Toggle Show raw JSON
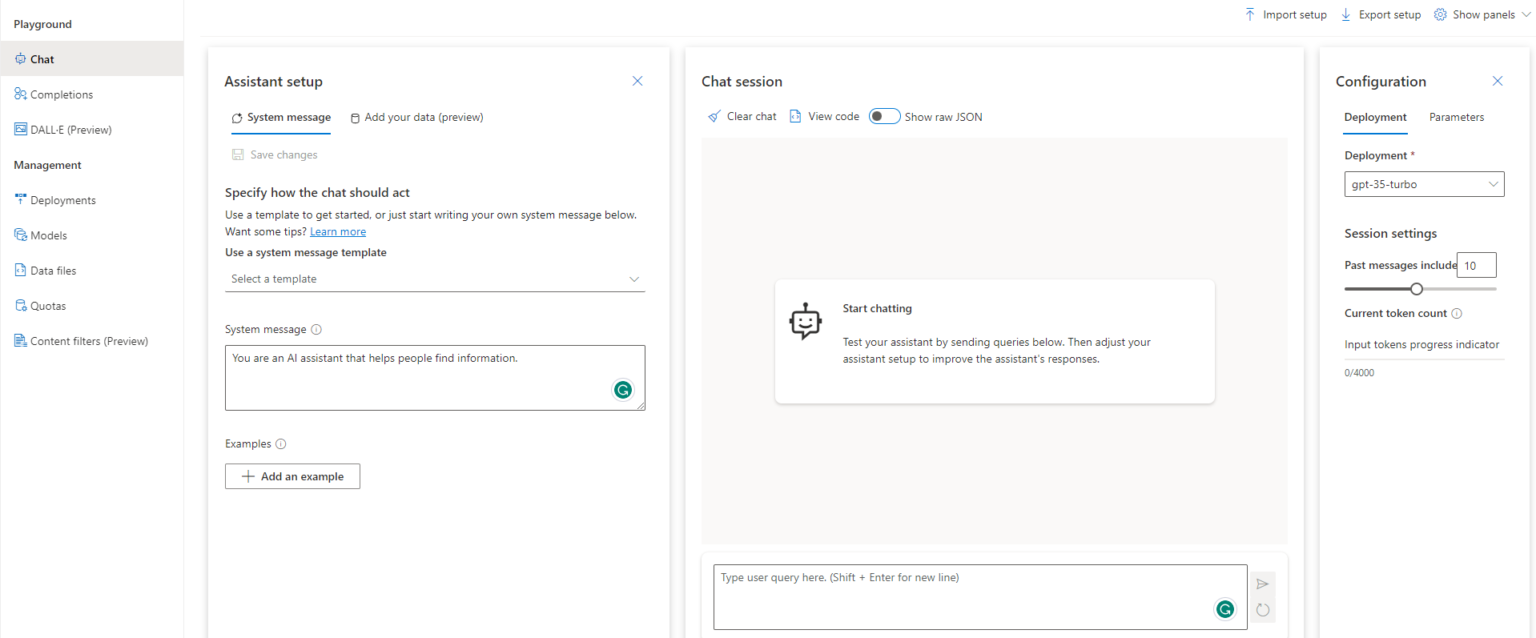This screenshot has height=638, width=1536. pyautogui.click(x=884, y=116)
